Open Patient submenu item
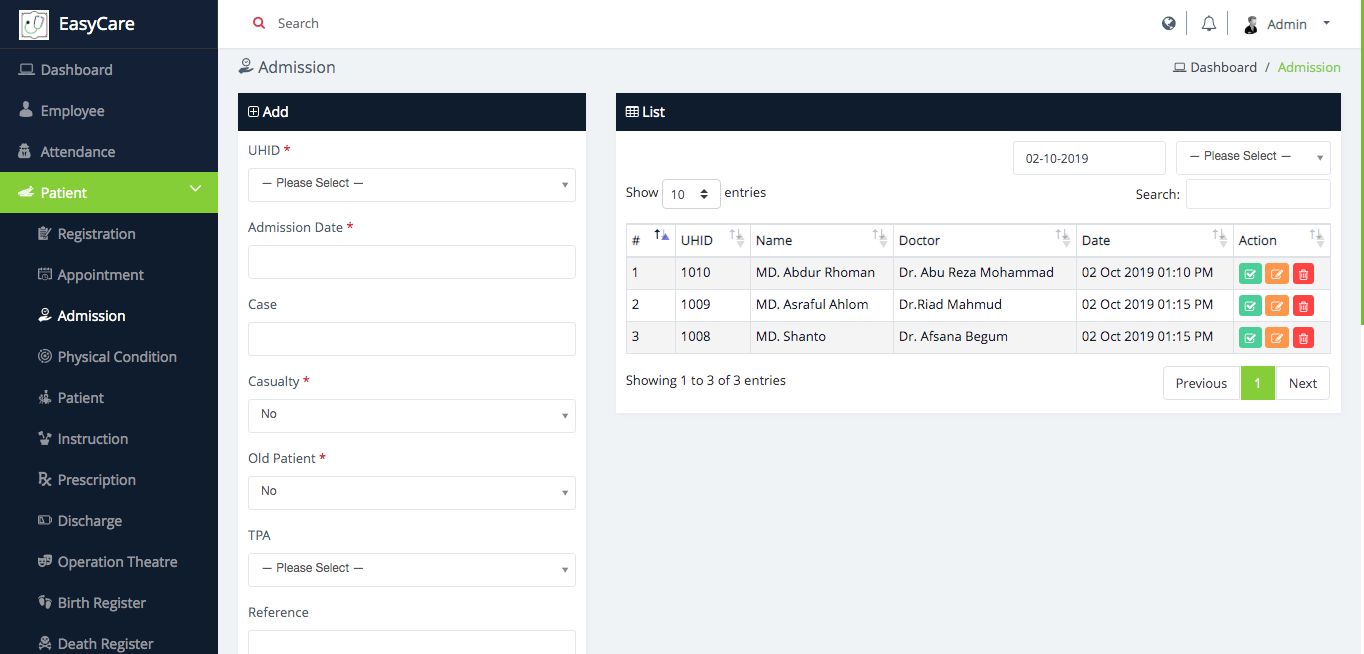Image resolution: width=1364 pixels, height=654 pixels. point(109,398)
